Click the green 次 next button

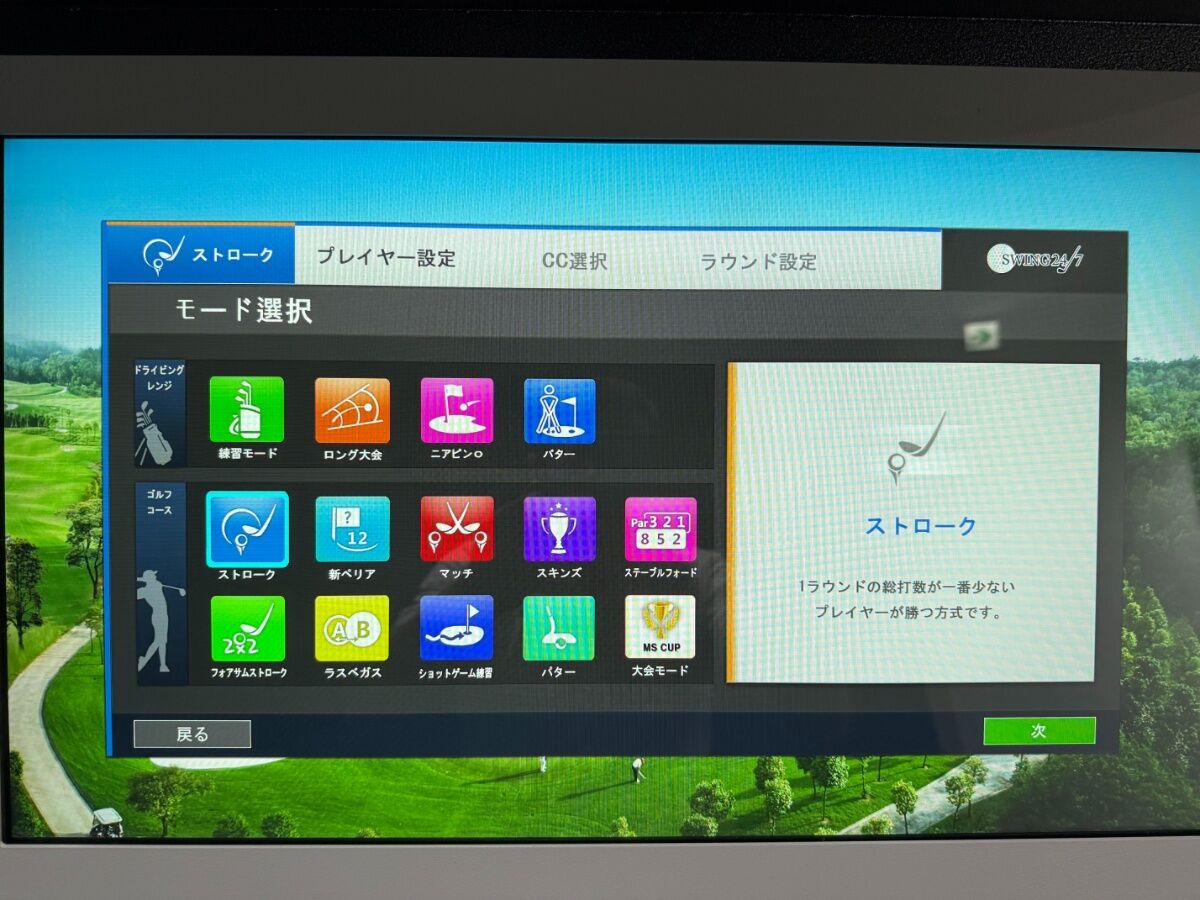pos(1039,731)
